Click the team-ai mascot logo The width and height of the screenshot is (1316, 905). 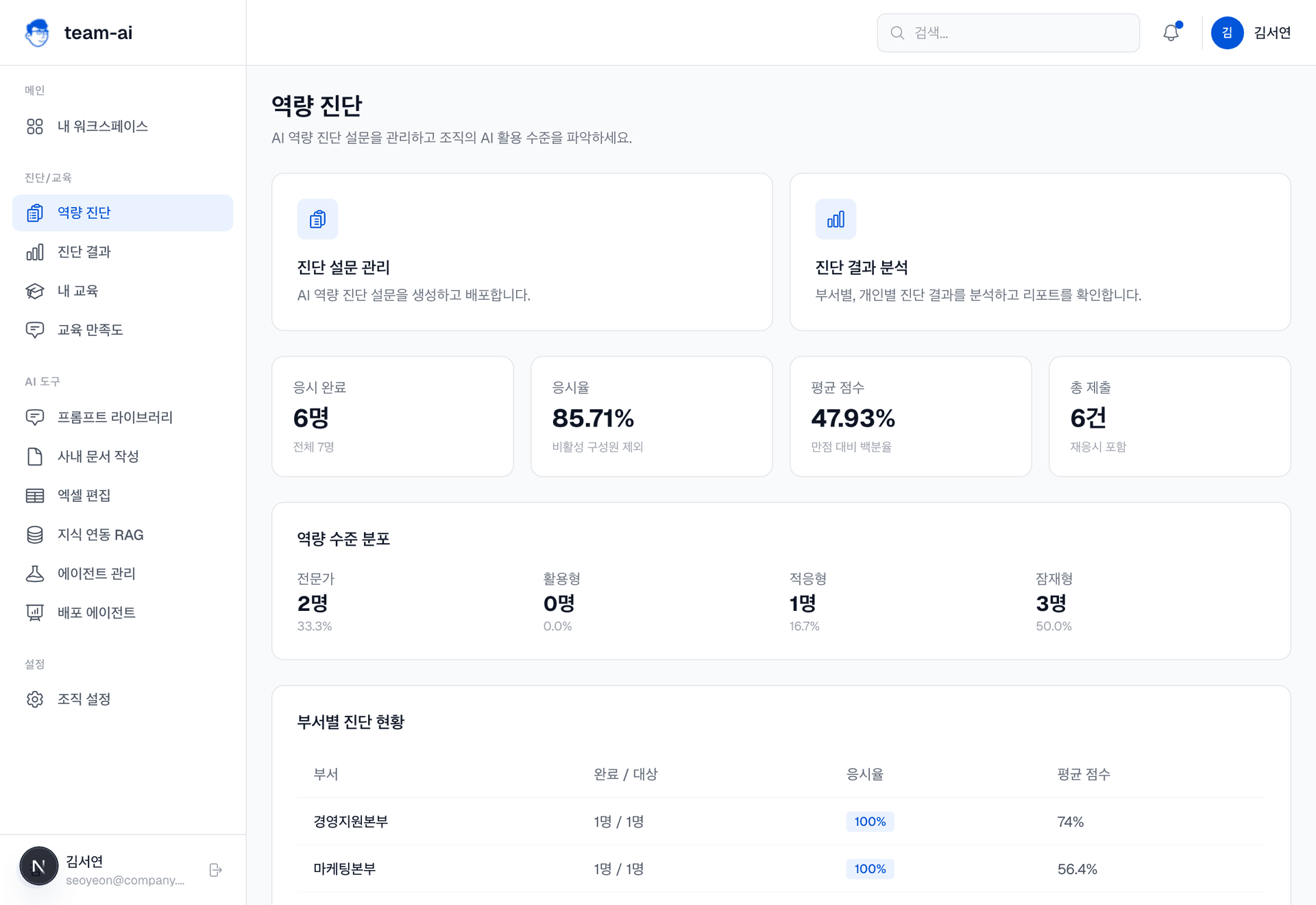coord(37,32)
